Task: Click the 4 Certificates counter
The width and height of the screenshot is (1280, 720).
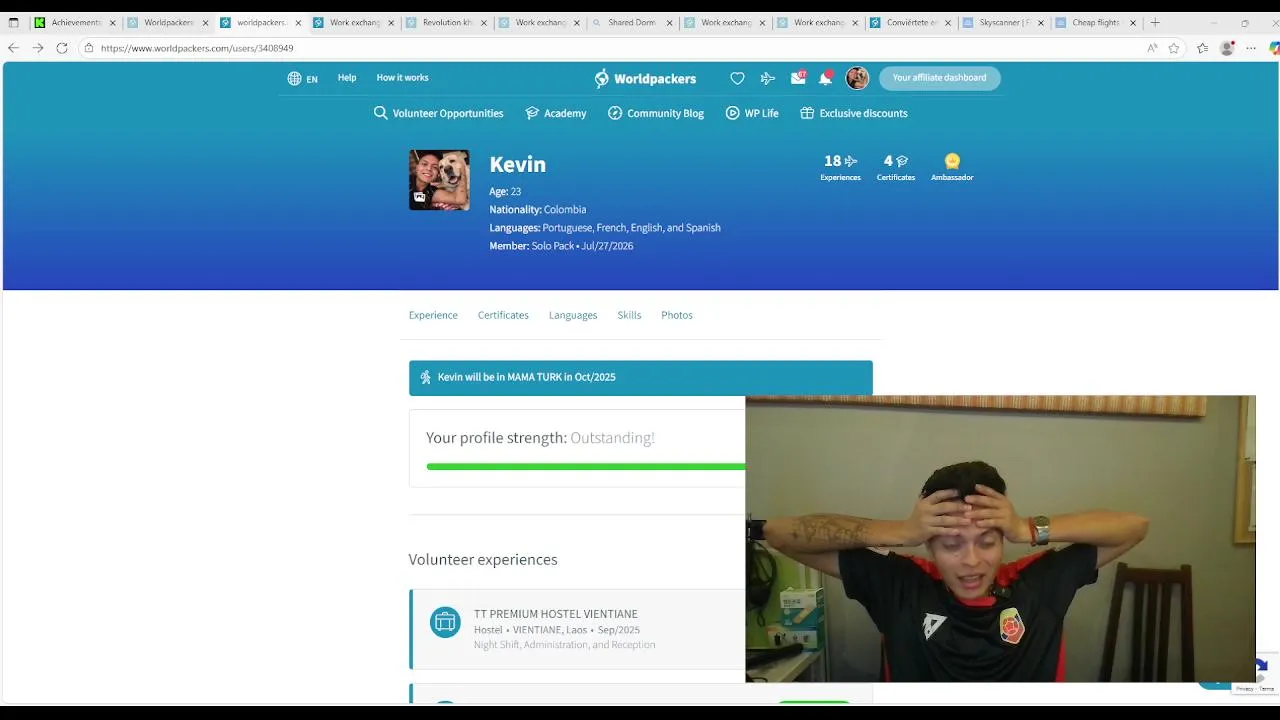Action: (x=896, y=167)
